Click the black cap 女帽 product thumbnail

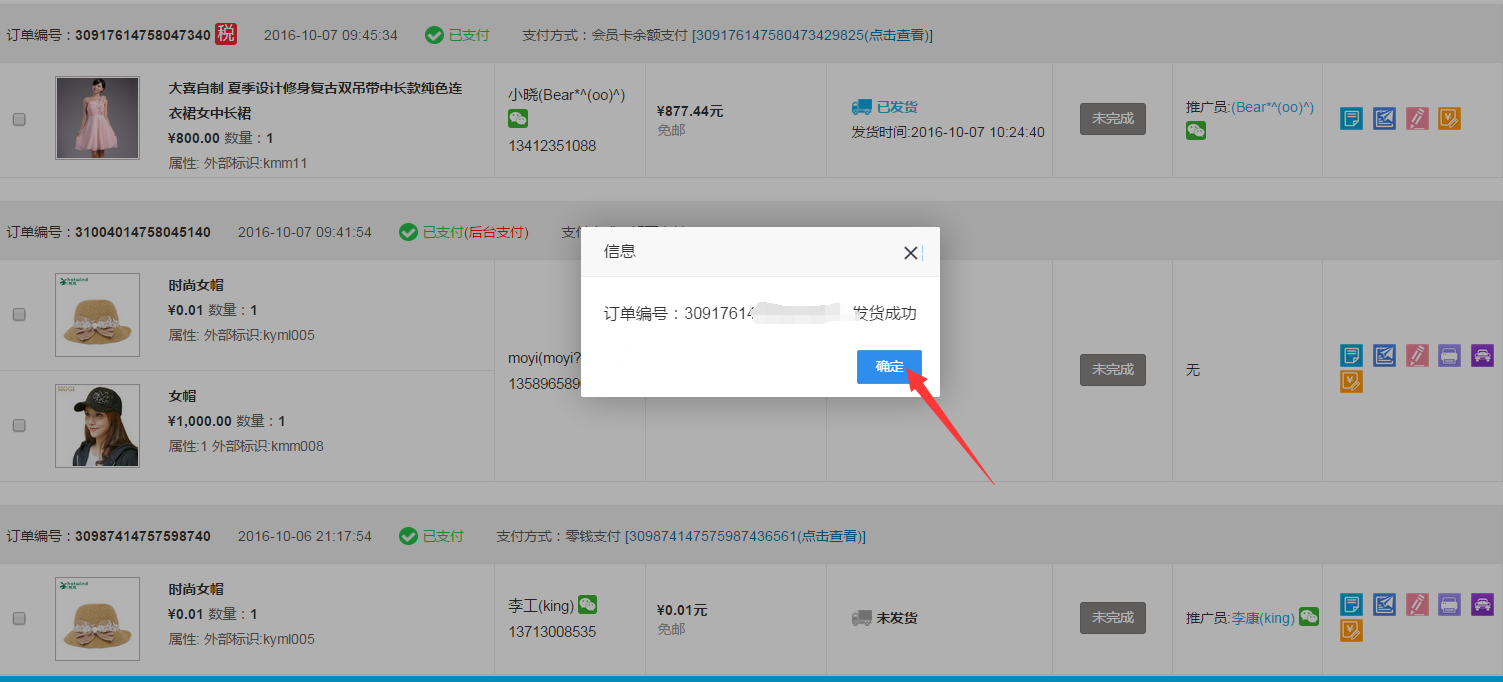point(97,425)
